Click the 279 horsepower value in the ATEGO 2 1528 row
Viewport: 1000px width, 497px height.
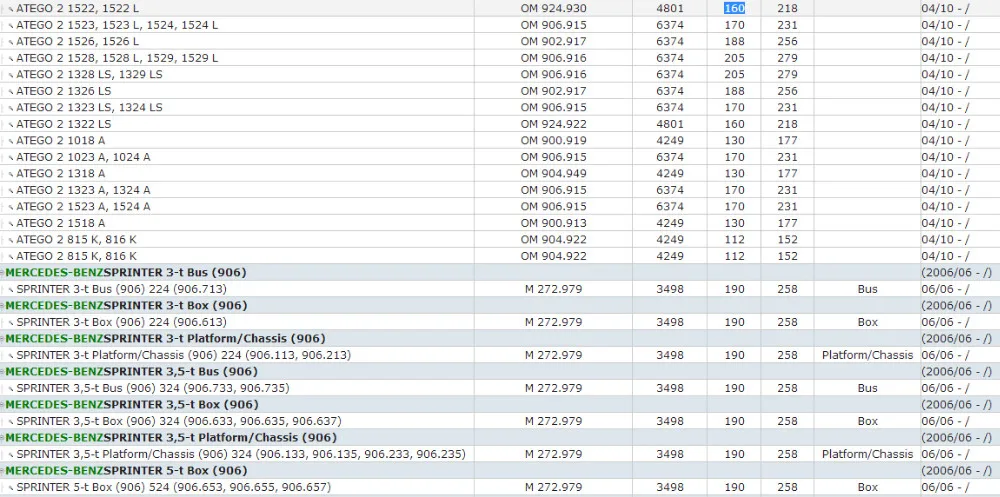pos(788,58)
